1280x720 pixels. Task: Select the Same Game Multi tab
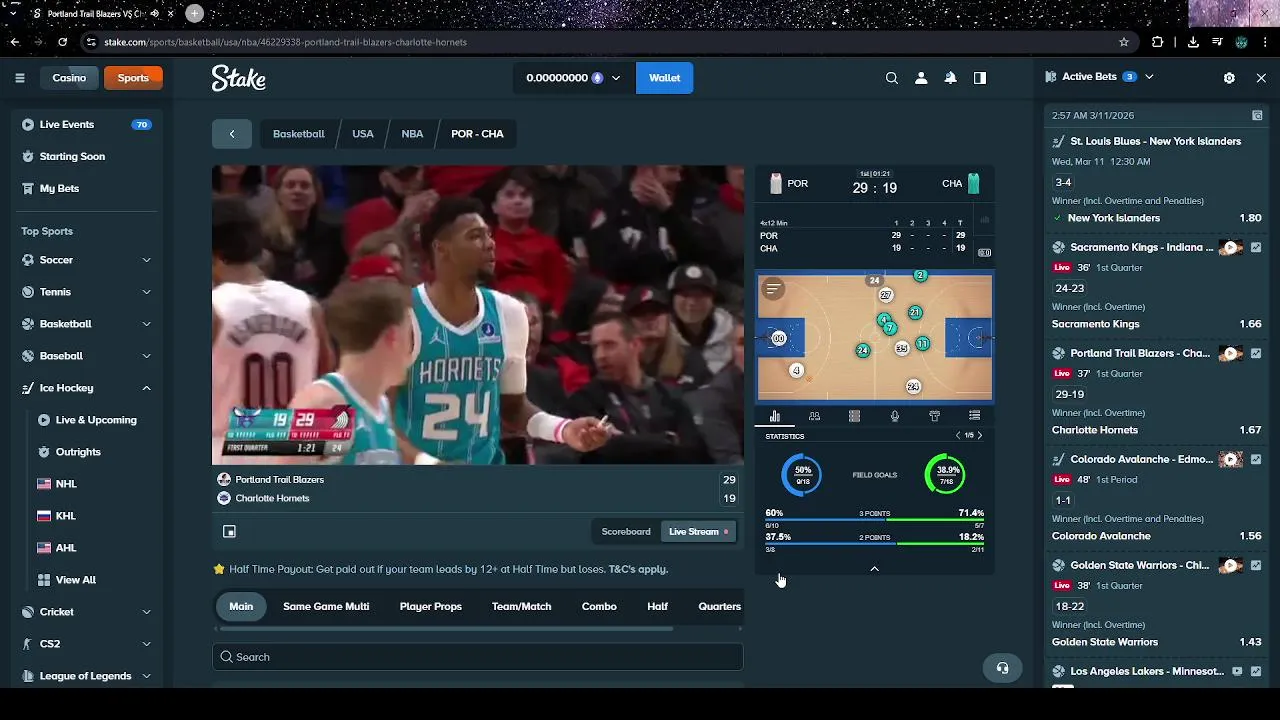pyautogui.click(x=326, y=606)
